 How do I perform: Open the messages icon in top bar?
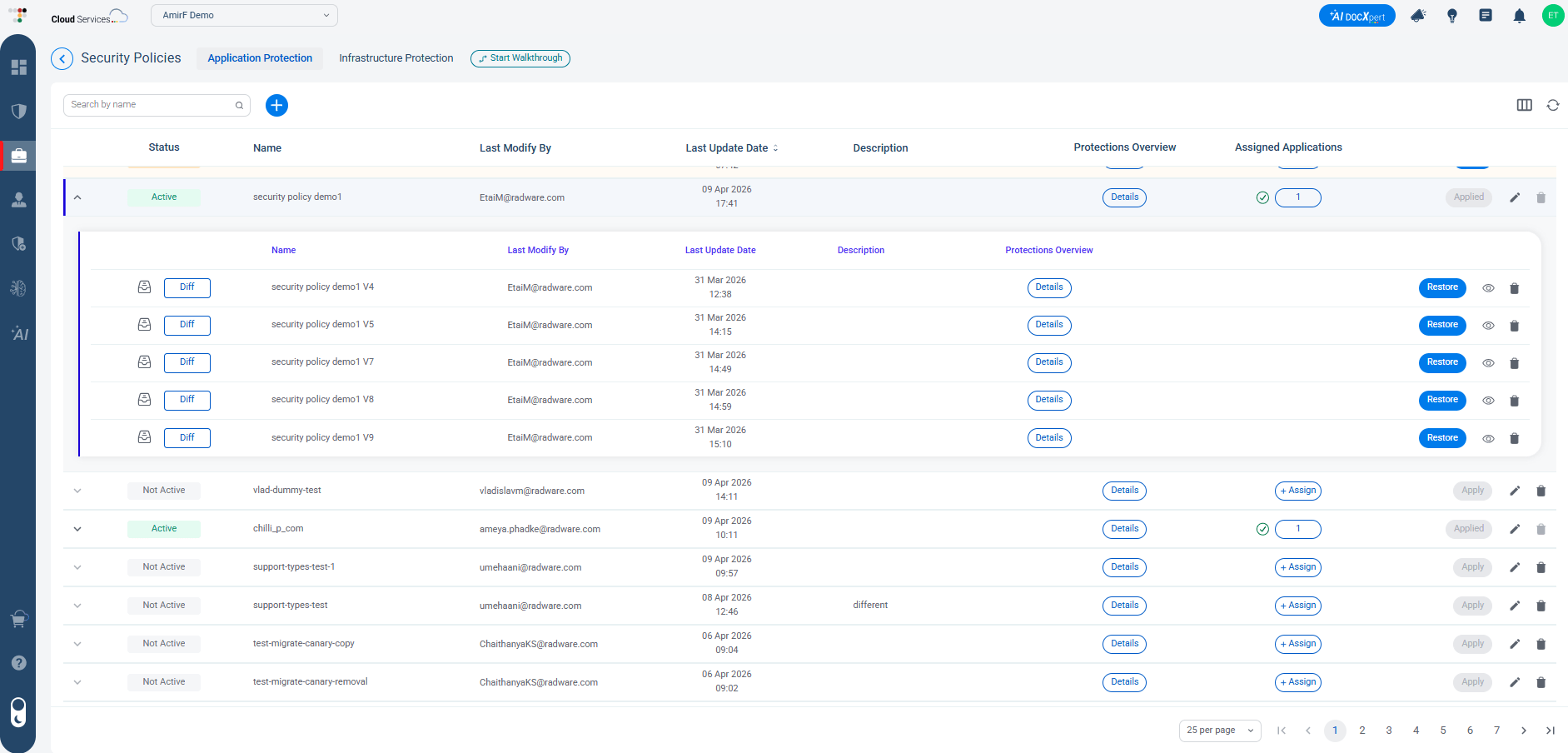1485,15
